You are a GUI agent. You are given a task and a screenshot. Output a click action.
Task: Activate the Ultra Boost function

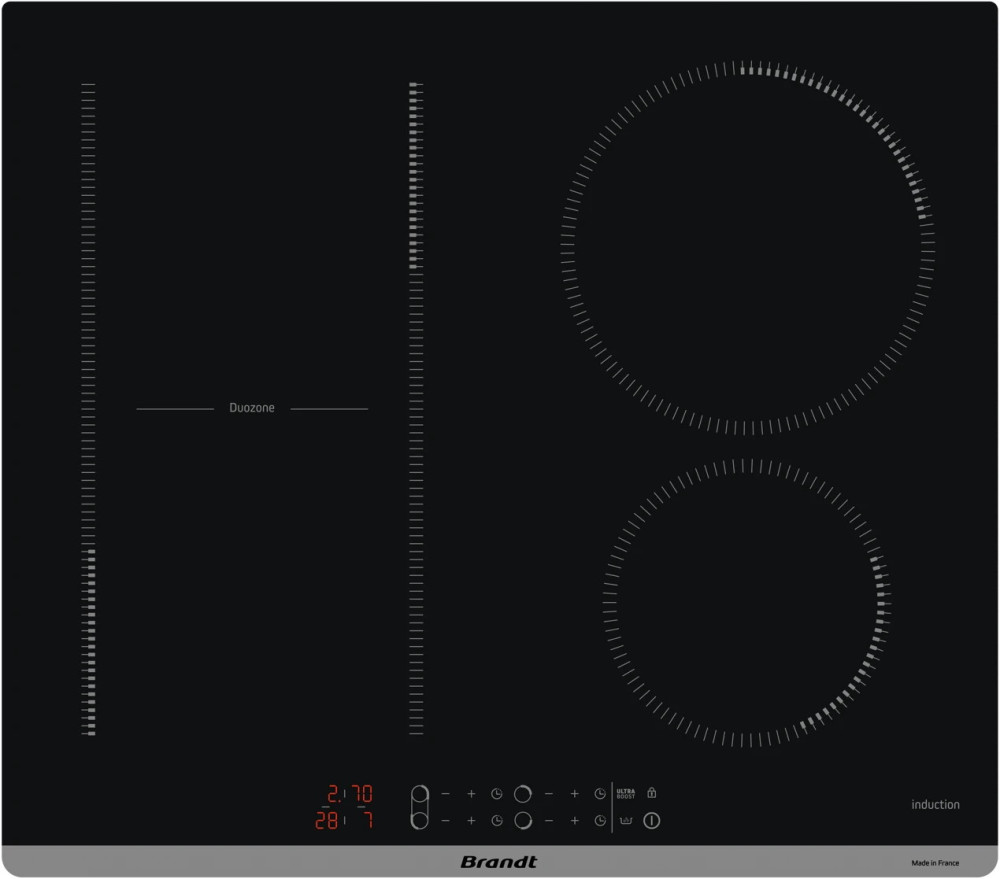626,794
